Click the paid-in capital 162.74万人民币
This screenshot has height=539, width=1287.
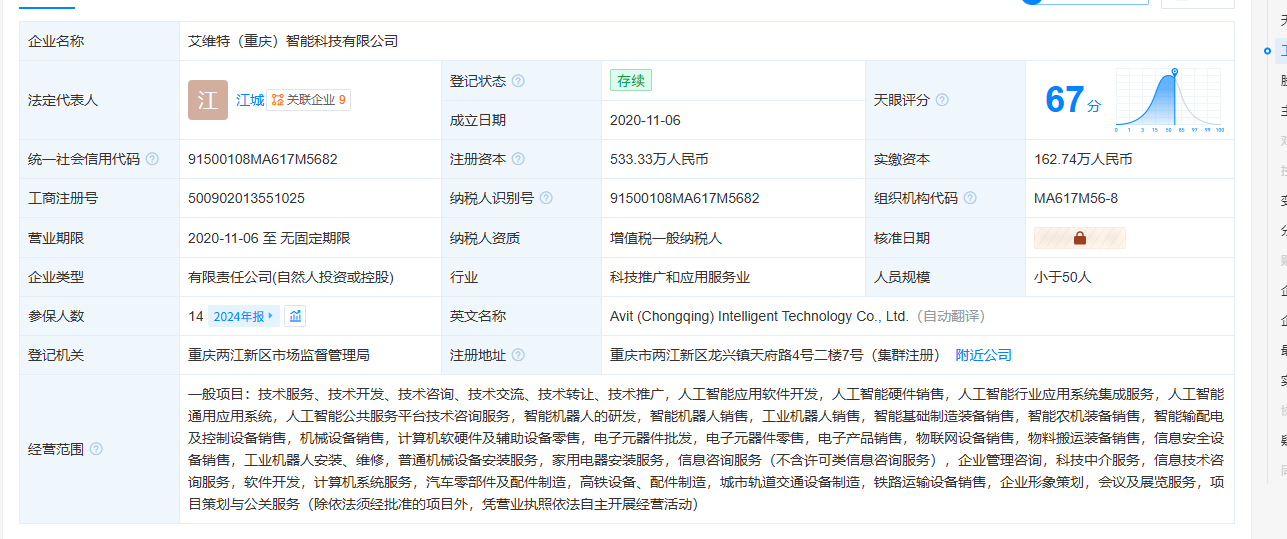tap(1083, 159)
